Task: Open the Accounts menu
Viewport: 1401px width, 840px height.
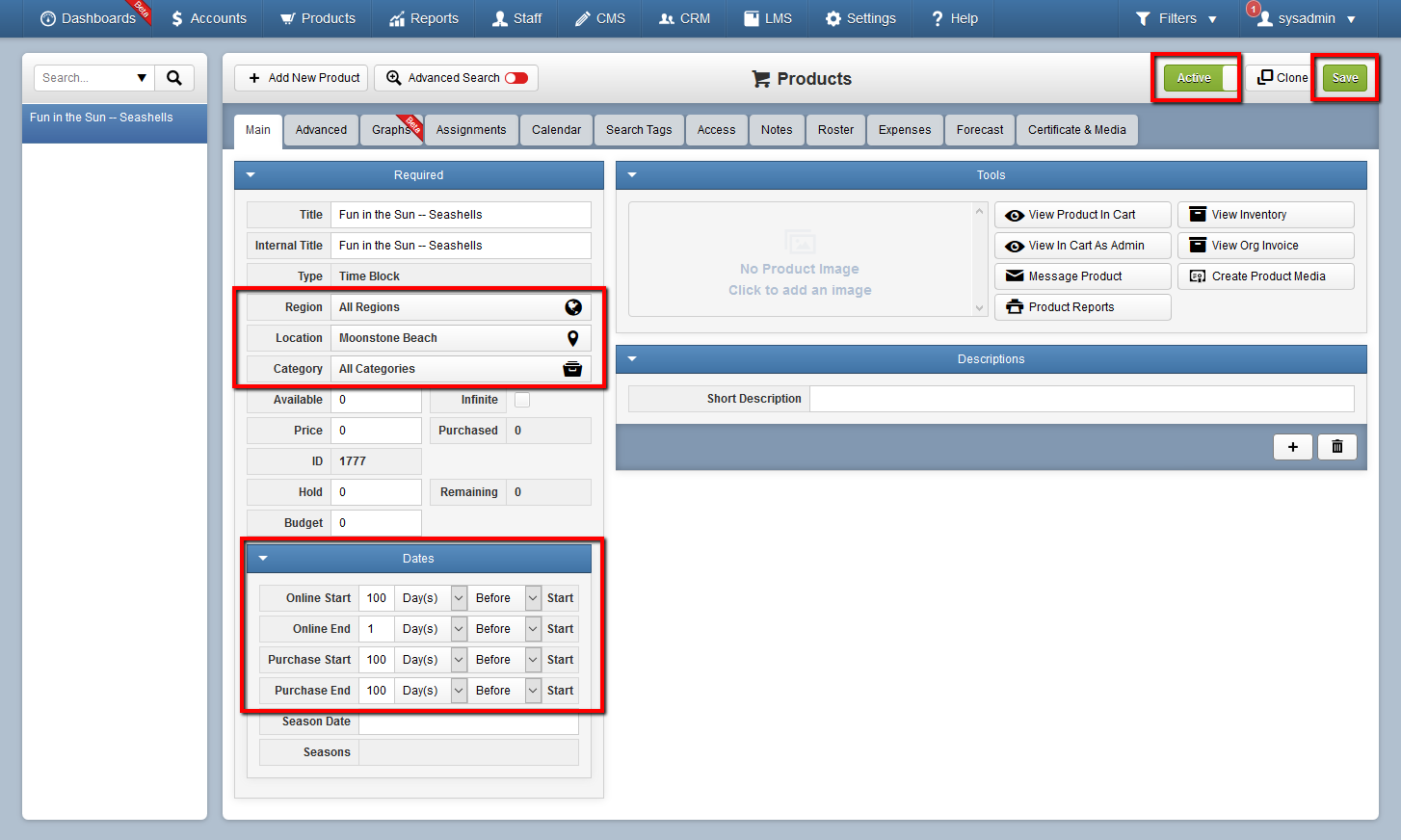Action: tap(209, 18)
